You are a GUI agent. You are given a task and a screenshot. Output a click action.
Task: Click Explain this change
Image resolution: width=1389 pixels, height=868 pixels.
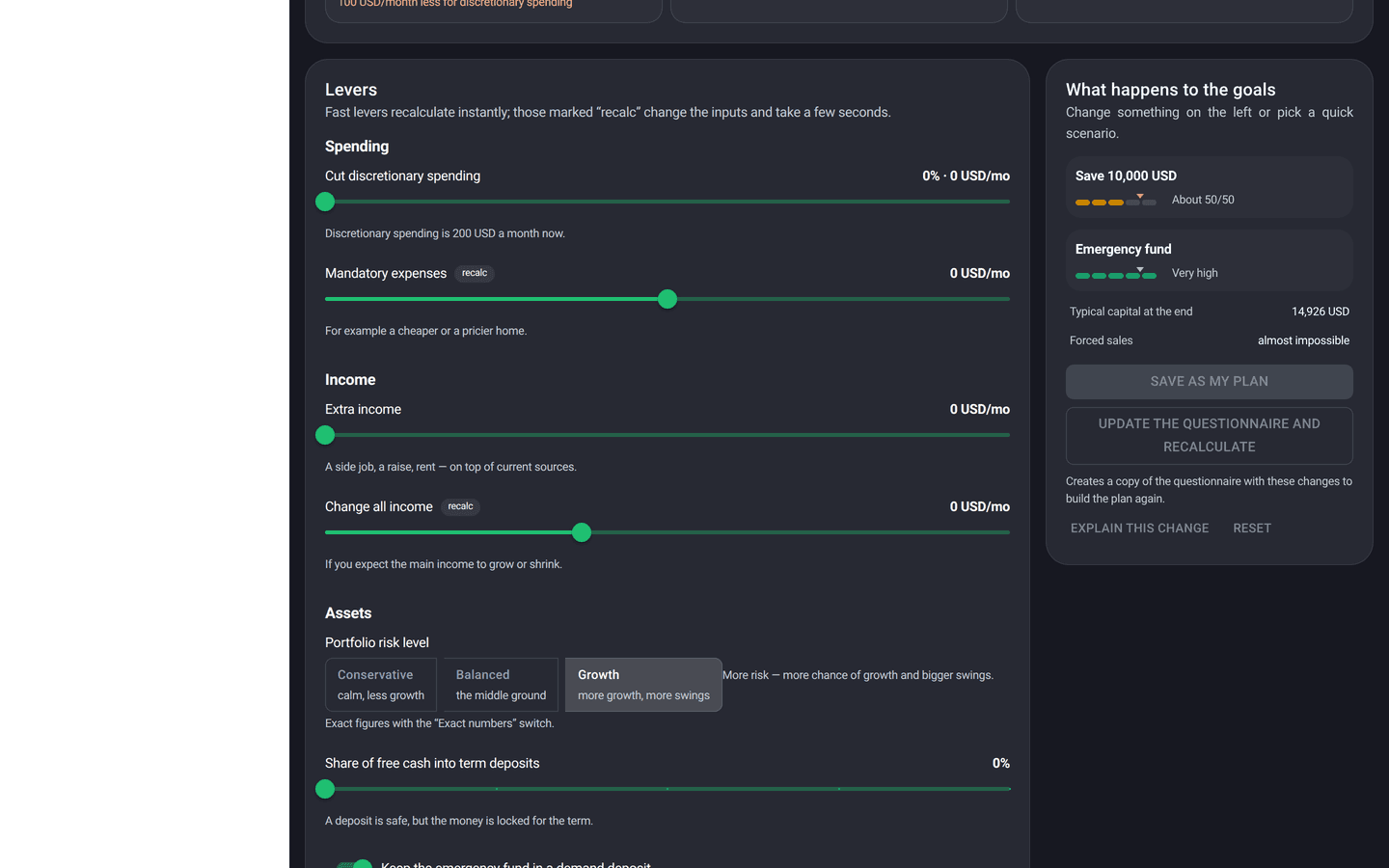(x=1139, y=529)
